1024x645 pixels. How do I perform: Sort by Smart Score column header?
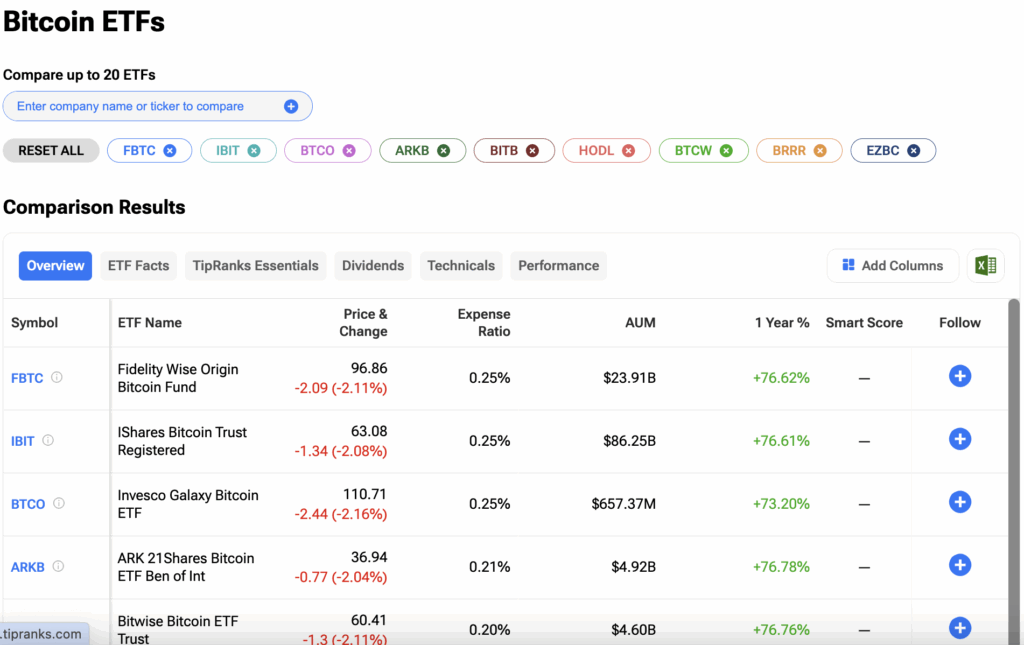[864, 322]
